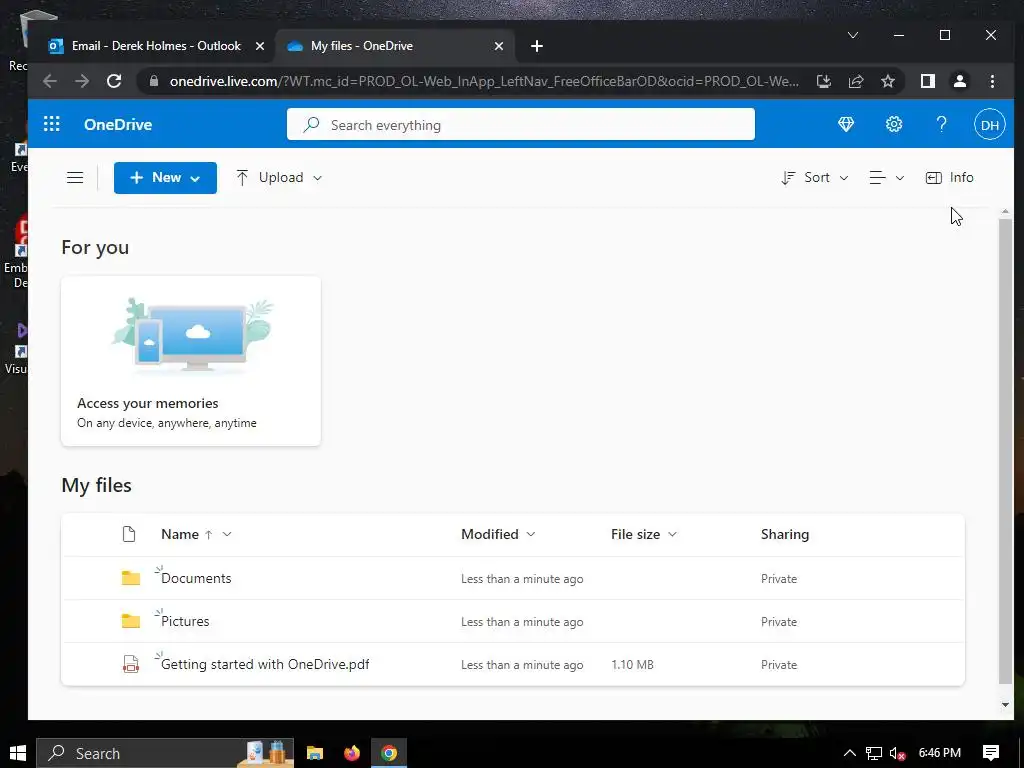The width and height of the screenshot is (1024, 768).
Task: Click the browser address bar URL
Action: 484,81
